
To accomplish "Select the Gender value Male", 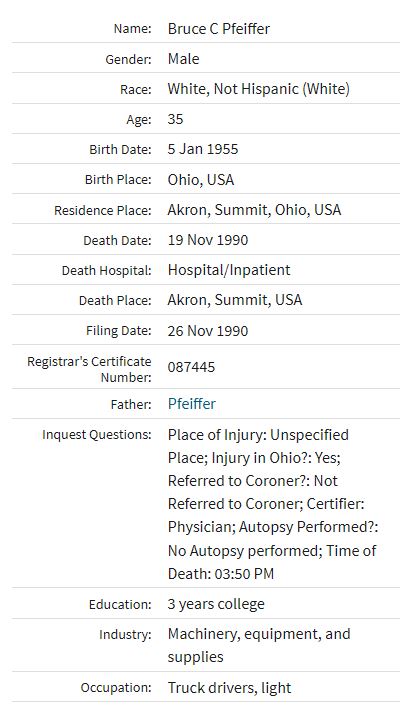I will (x=183, y=59).
